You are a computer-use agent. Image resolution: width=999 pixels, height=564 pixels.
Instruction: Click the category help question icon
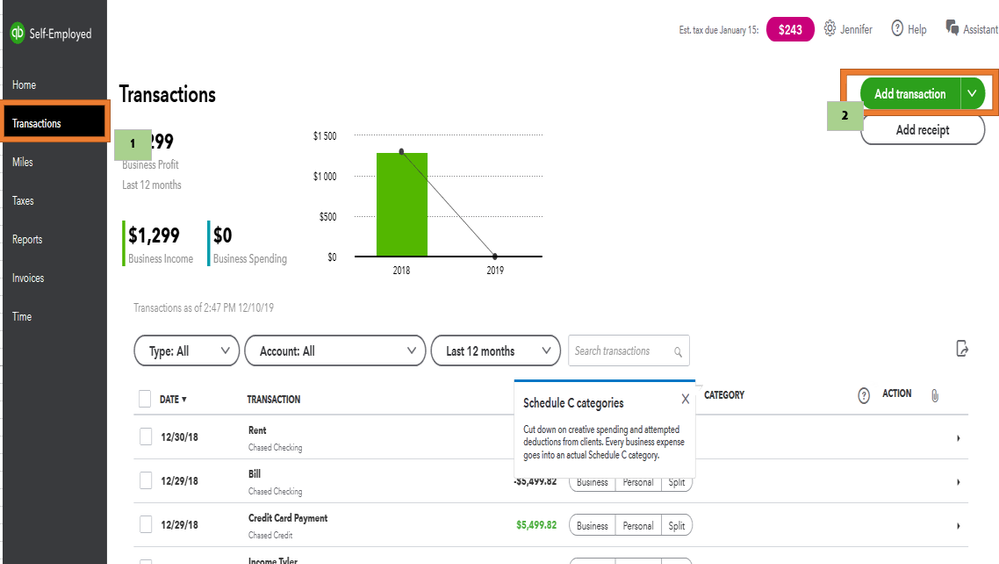point(864,395)
